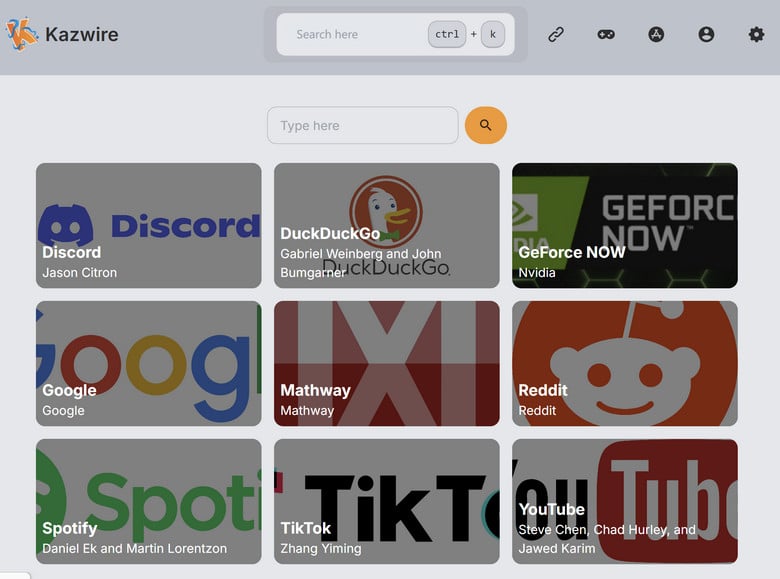The width and height of the screenshot is (780, 579).
Task: Open the Kazwire home text link
Action: [82, 34]
